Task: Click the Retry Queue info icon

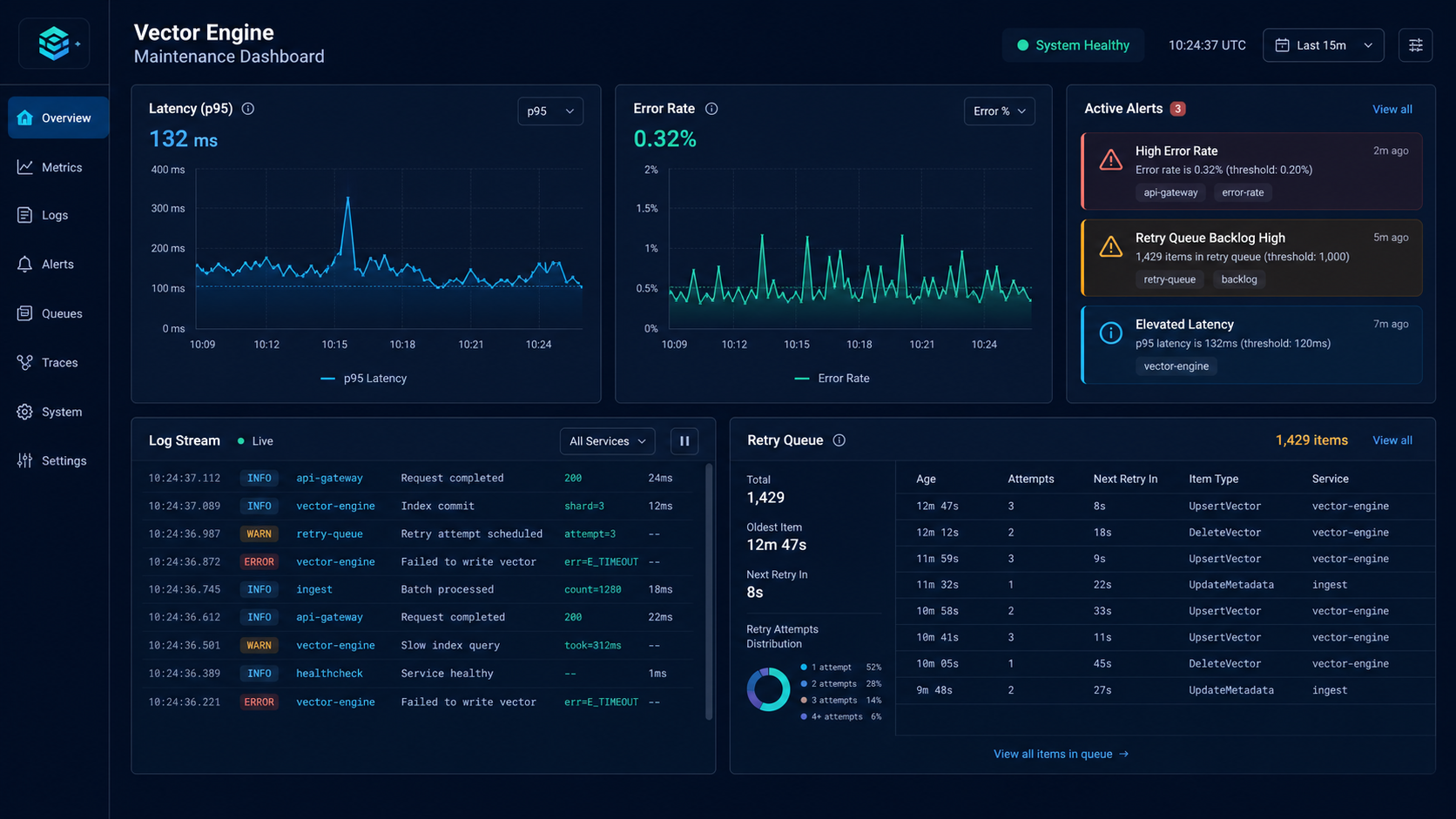Action: [839, 440]
